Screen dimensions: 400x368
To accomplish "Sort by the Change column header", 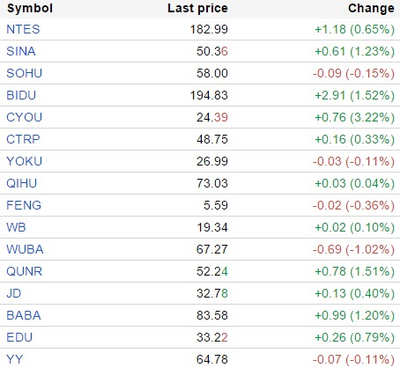I will (371, 8).
